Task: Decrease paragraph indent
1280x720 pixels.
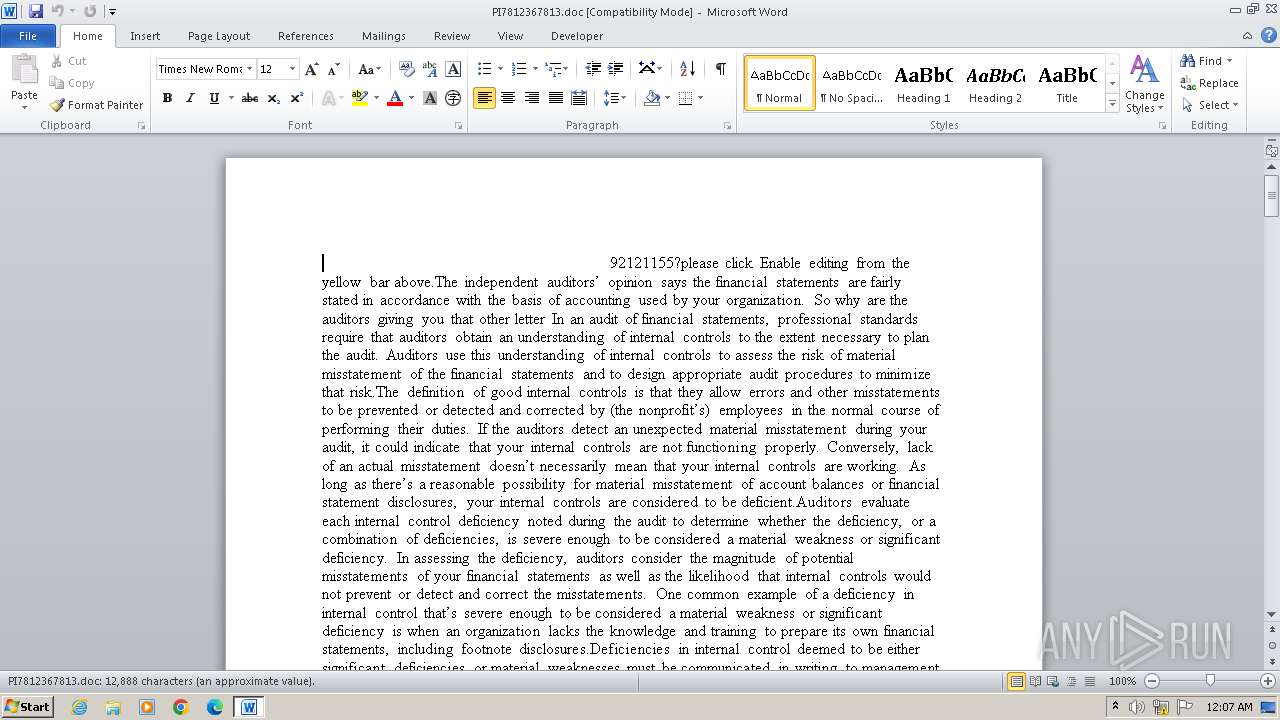Action: click(593, 69)
